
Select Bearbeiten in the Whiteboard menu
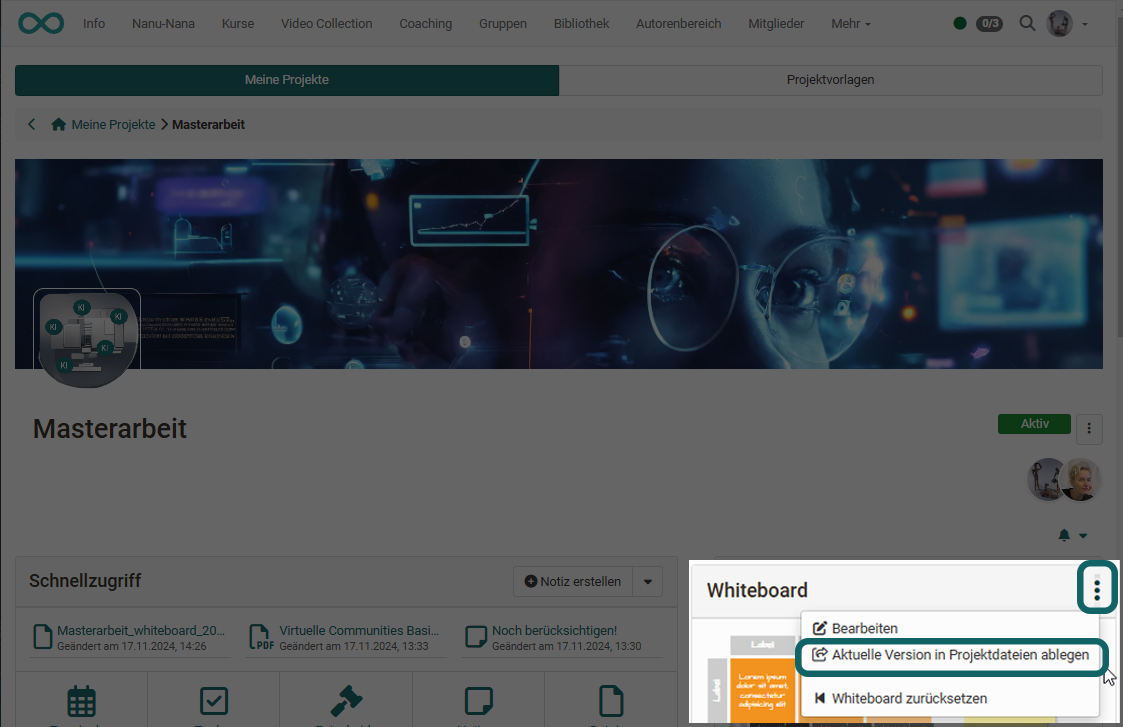(x=864, y=628)
